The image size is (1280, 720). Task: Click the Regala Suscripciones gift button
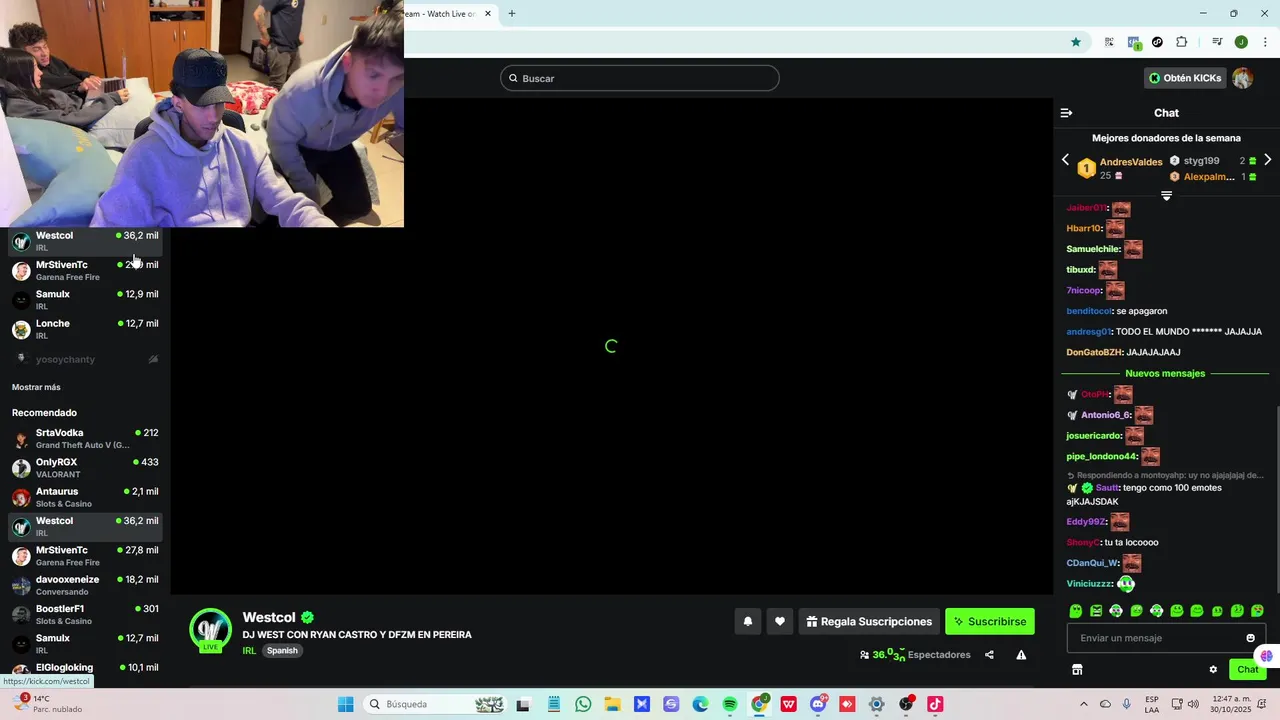click(869, 621)
